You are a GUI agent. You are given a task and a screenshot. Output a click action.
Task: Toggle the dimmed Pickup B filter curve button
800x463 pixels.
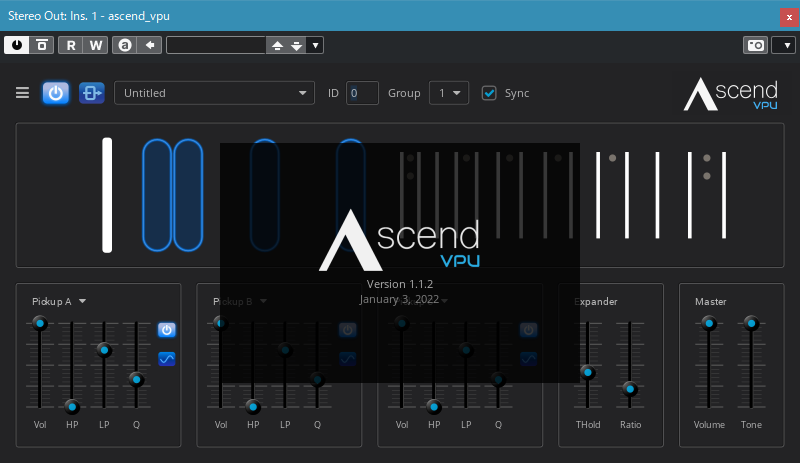[347, 359]
